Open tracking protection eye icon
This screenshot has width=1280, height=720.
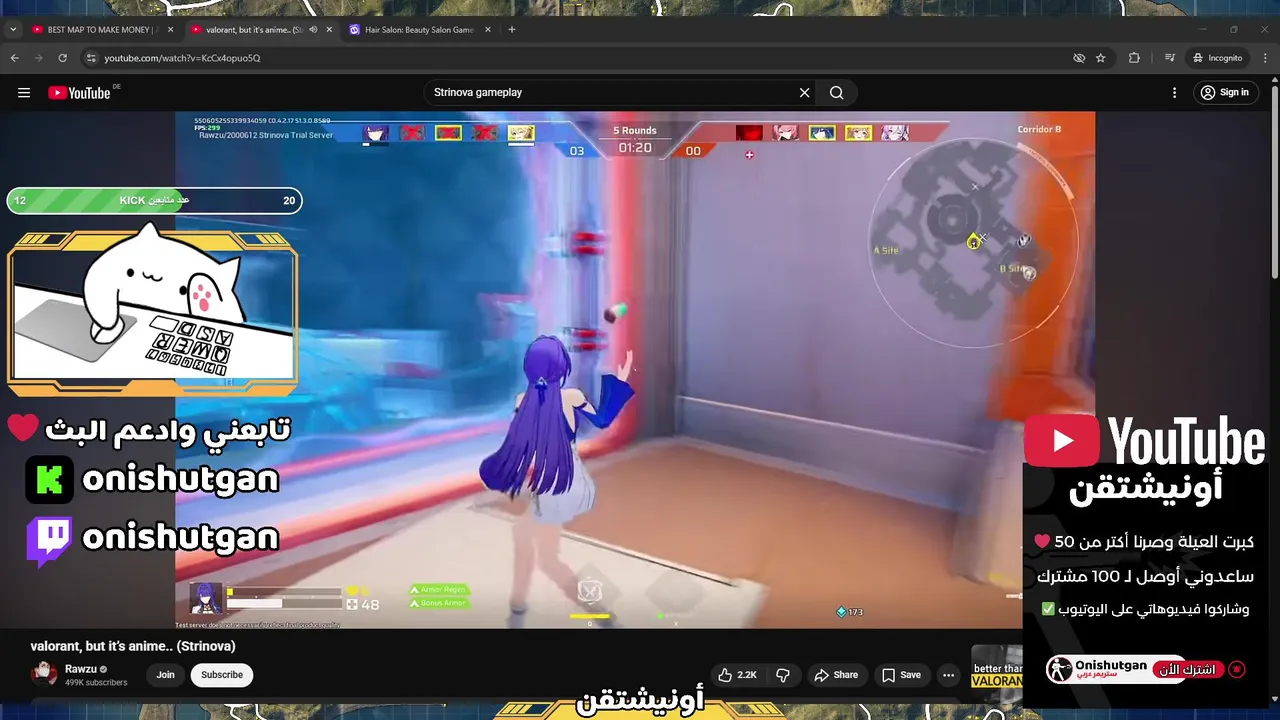1079,58
